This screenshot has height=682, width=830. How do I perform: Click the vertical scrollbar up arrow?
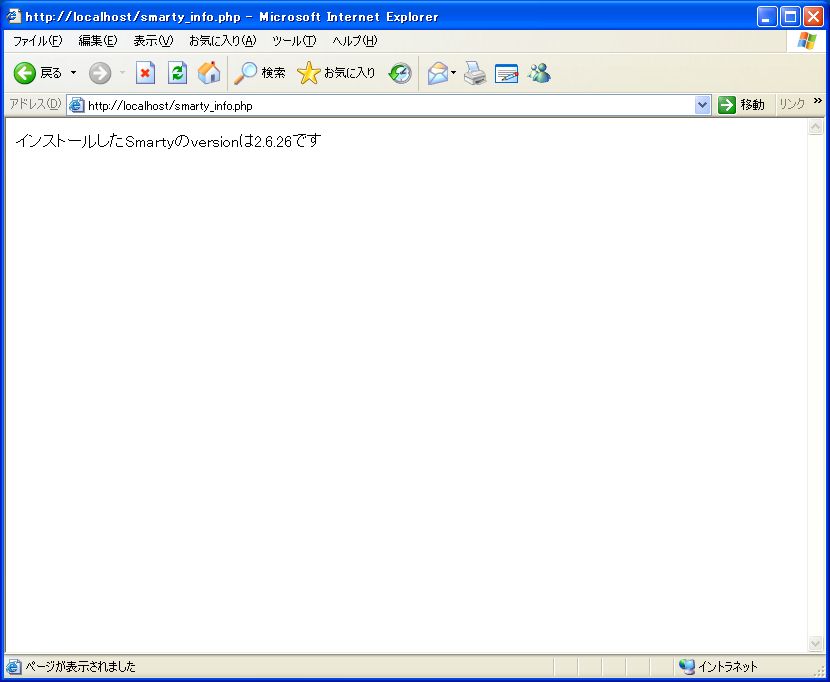(x=815, y=127)
